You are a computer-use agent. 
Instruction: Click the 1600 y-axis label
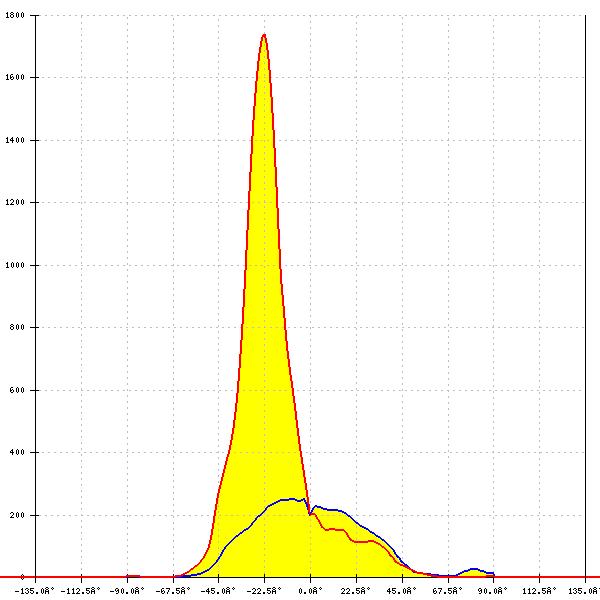pos(15,77)
